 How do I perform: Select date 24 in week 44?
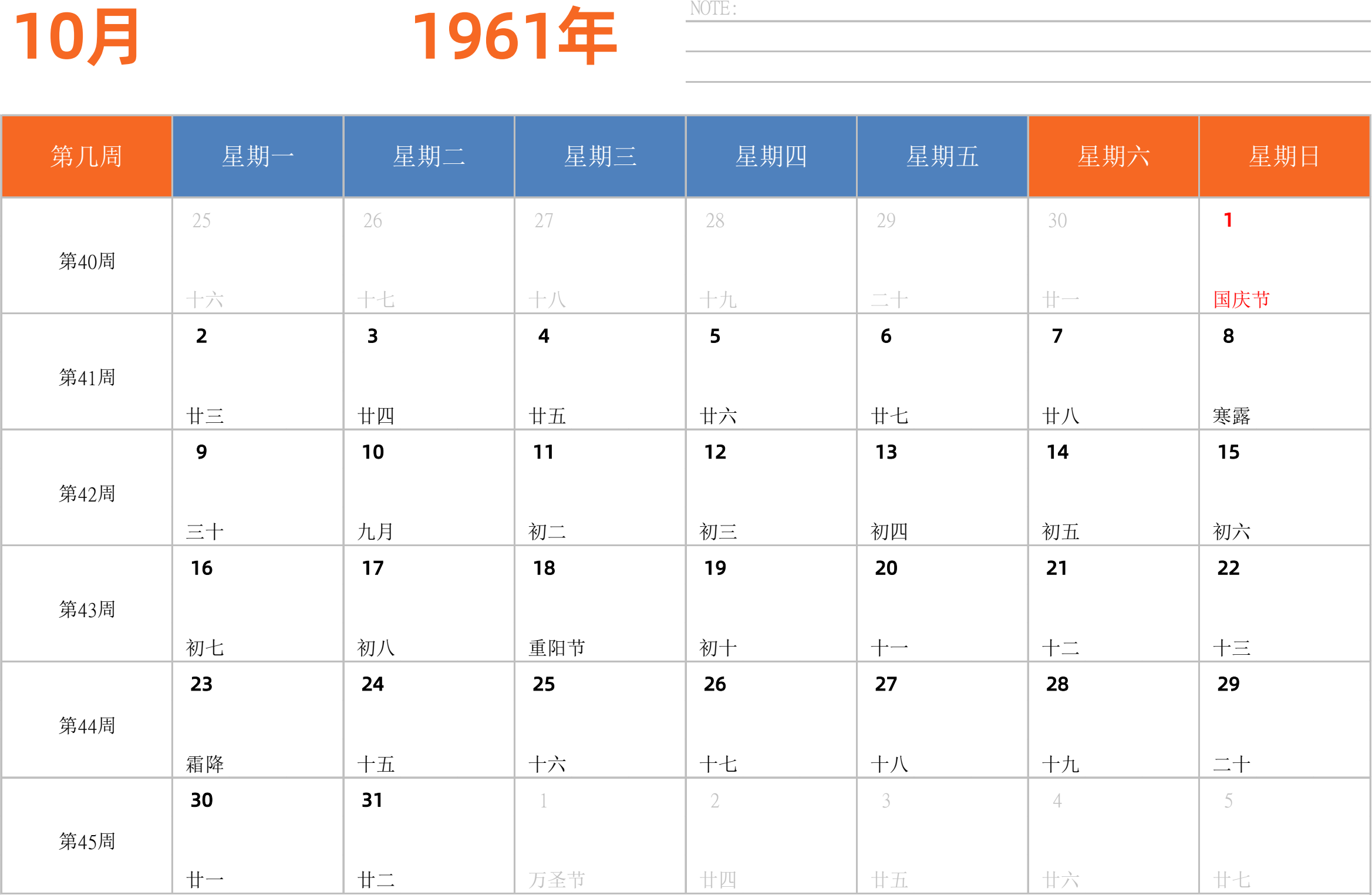coord(373,684)
